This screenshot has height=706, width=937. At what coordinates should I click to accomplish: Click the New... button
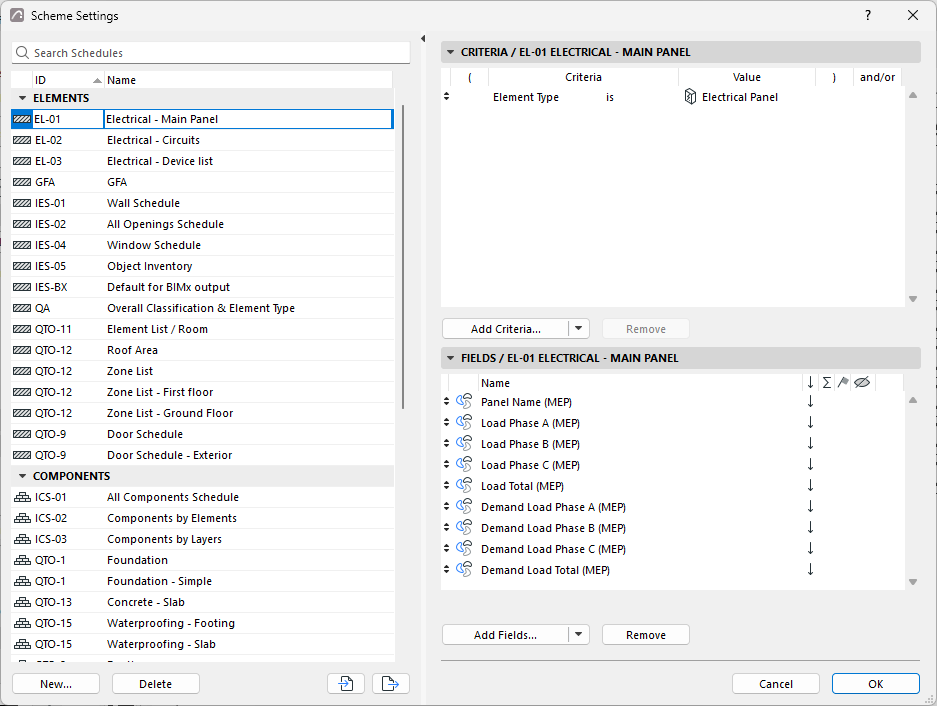[x=56, y=683]
